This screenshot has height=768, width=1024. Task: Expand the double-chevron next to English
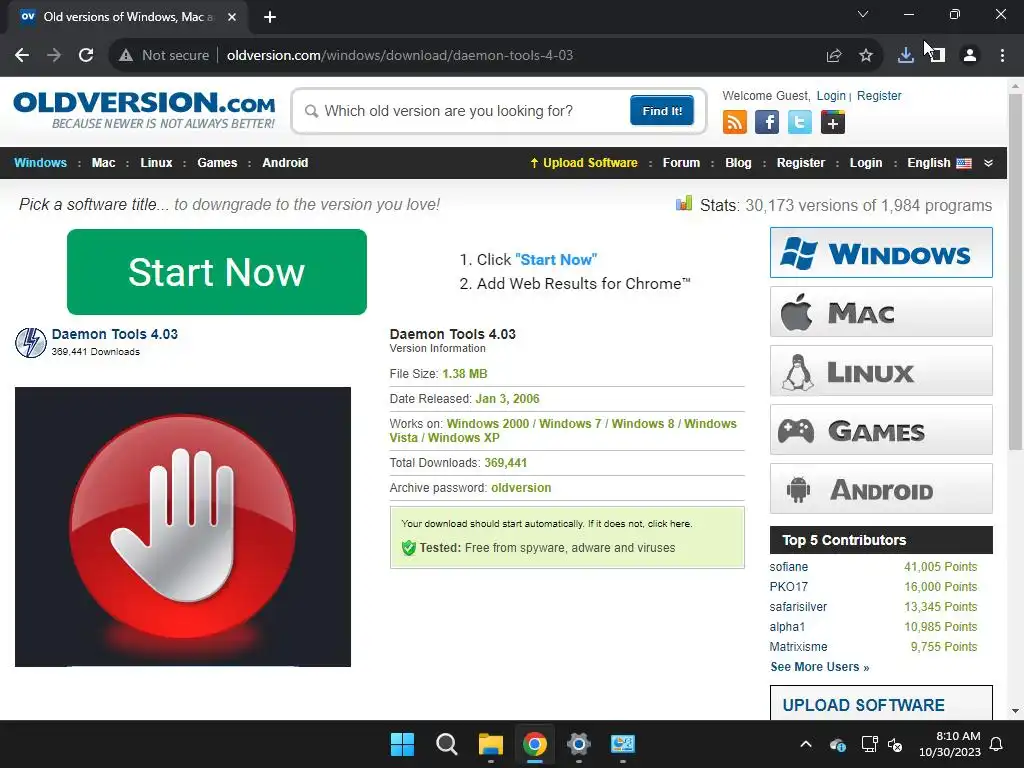pyautogui.click(x=989, y=163)
